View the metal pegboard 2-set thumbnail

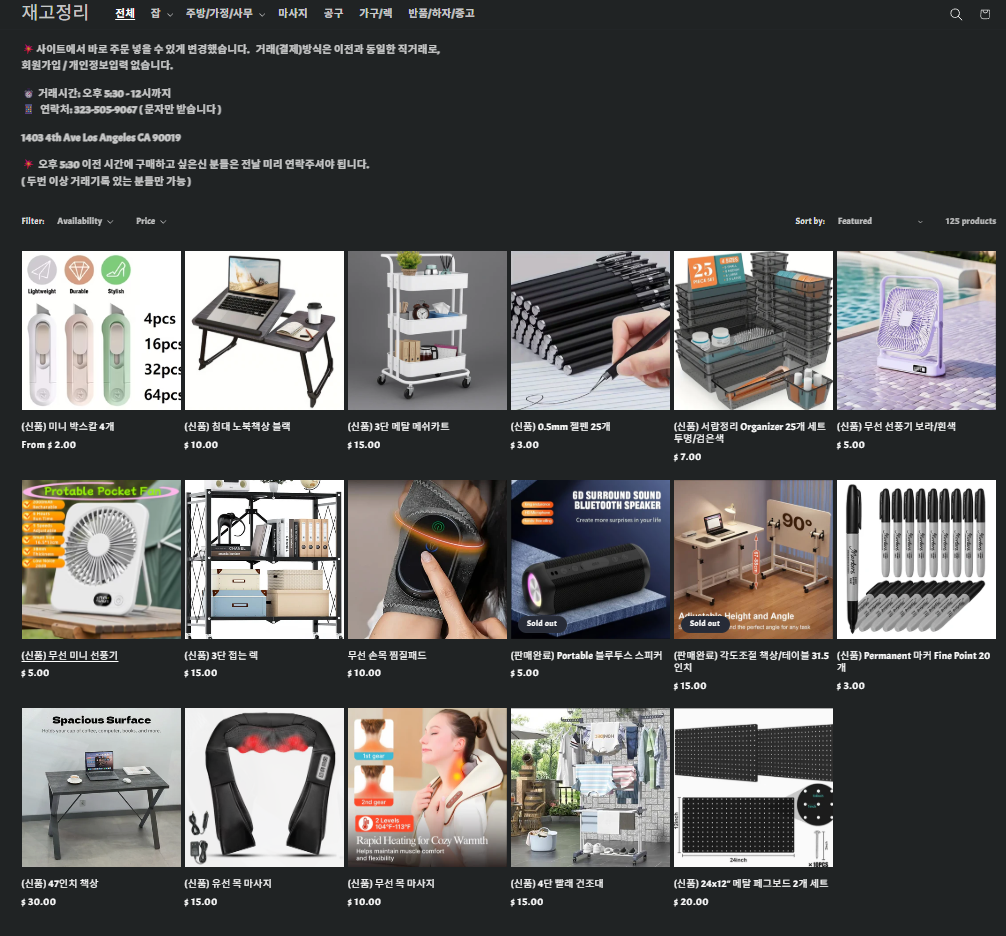pyautogui.click(x=753, y=788)
